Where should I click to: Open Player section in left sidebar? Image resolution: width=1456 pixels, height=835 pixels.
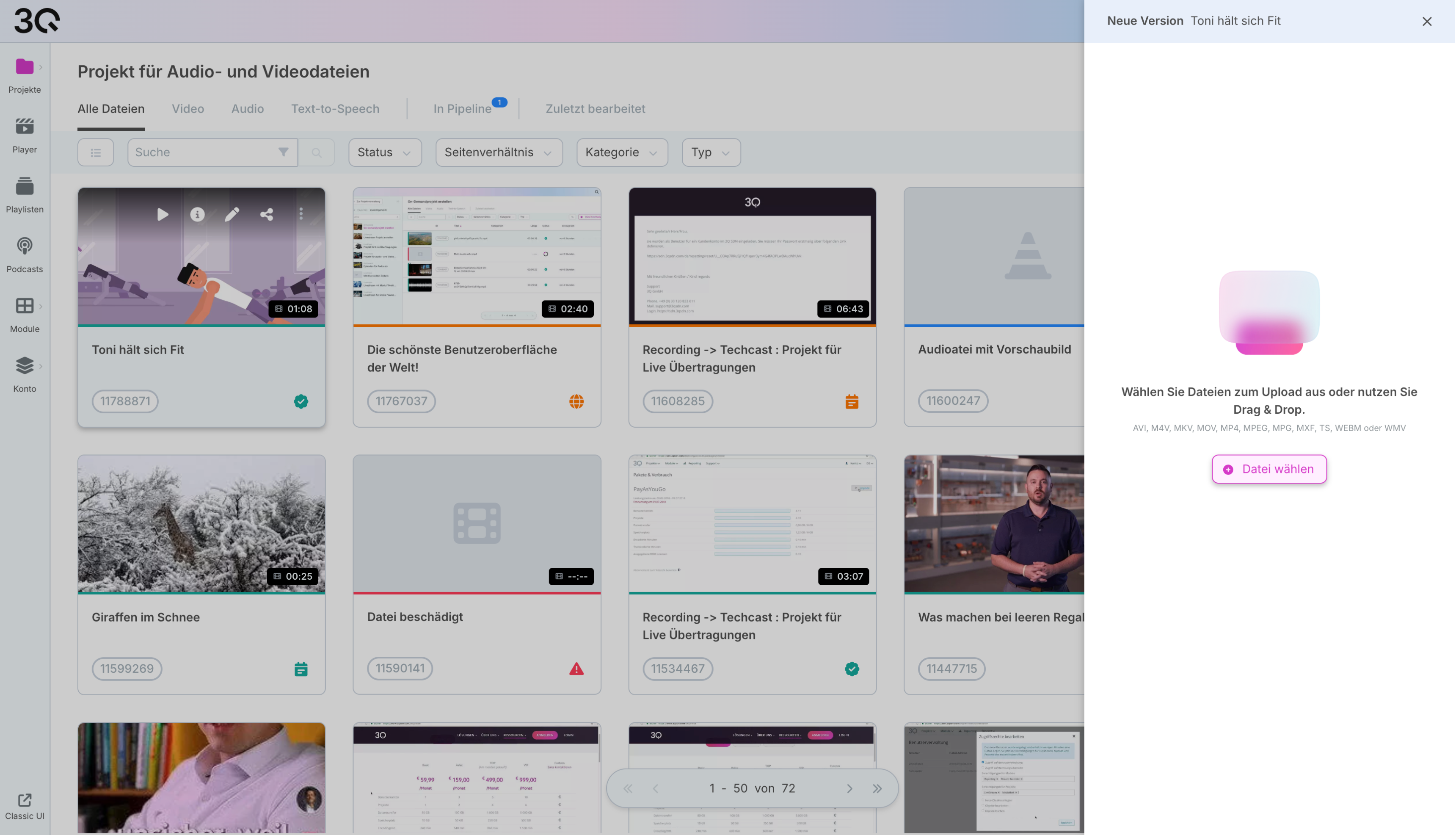point(25,135)
